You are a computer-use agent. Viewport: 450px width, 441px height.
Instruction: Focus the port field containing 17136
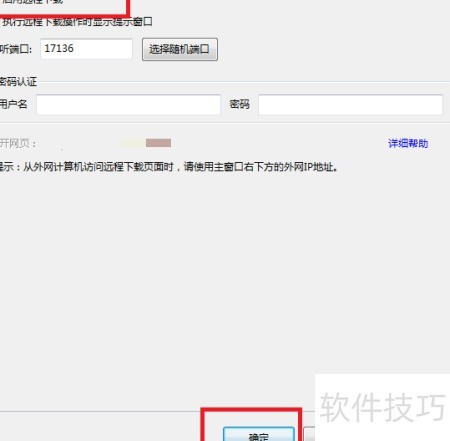86,49
